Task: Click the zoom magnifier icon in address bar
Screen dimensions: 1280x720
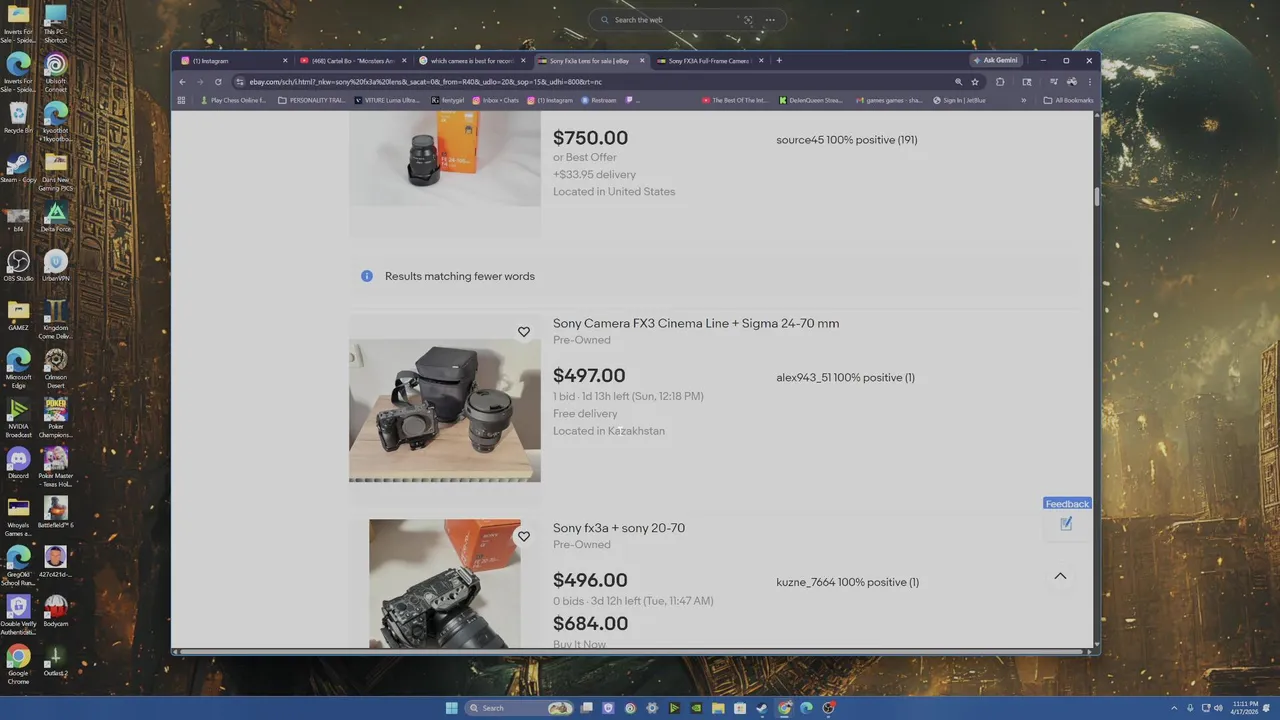Action: point(958,82)
